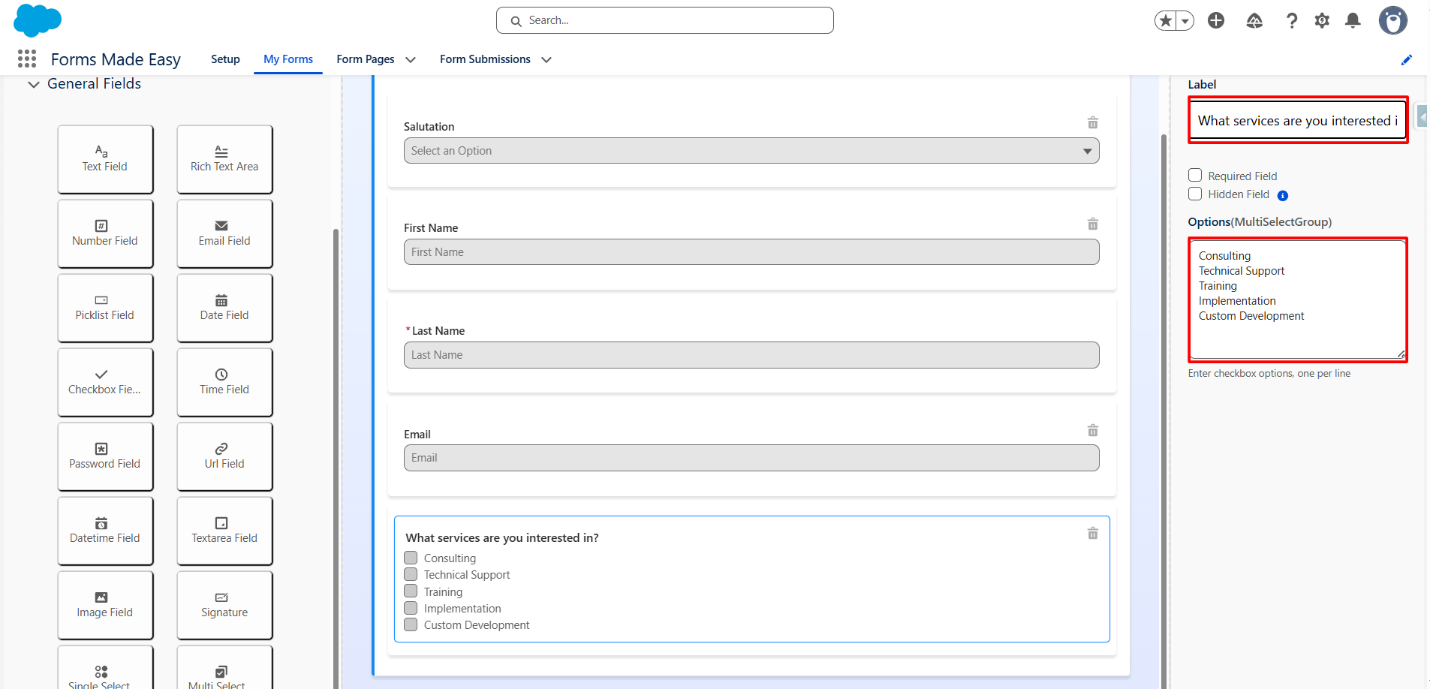The width and height of the screenshot is (1430, 689).
Task: Open the Setup tab
Action: click(225, 59)
